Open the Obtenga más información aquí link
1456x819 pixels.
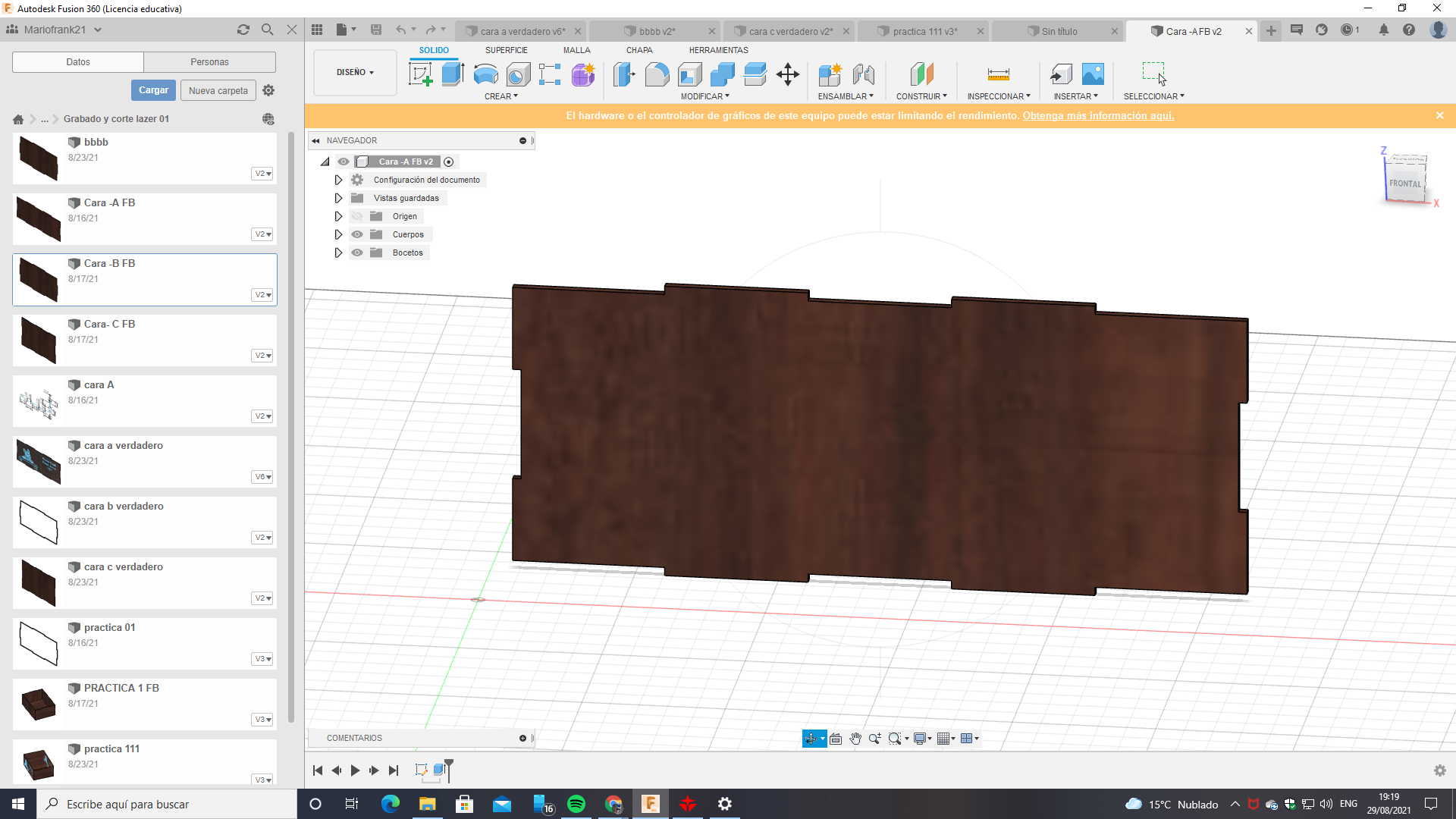pos(1097,115)
